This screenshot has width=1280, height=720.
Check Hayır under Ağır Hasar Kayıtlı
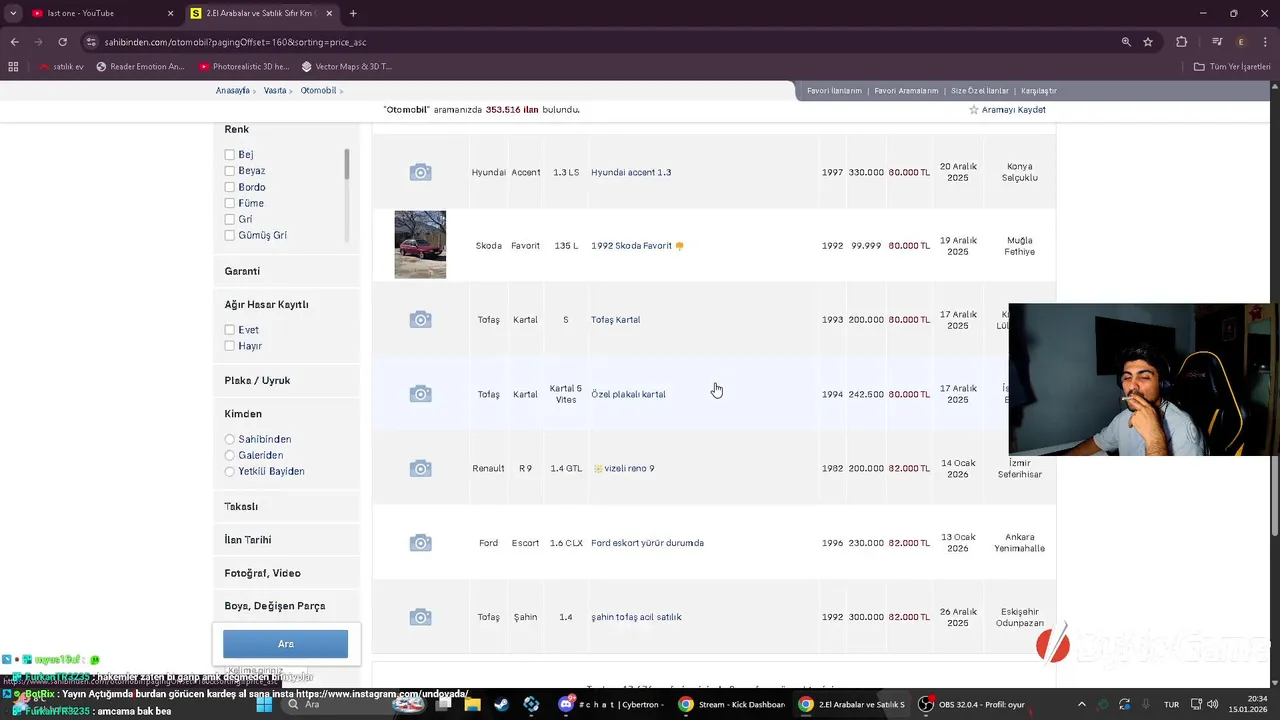230,346
